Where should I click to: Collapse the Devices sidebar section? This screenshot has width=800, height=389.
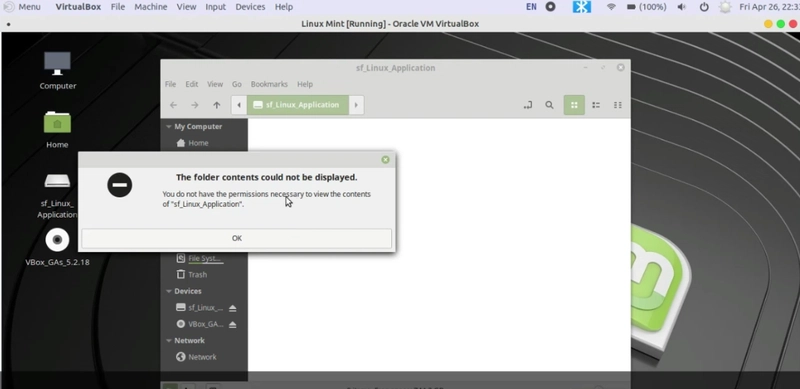coord(168,291)
